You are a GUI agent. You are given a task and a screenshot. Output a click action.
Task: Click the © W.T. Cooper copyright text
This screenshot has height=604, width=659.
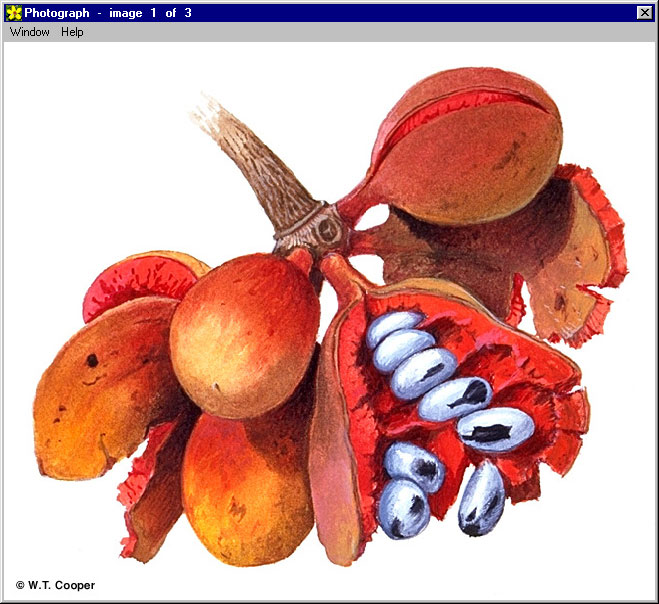tap(55, 585)
